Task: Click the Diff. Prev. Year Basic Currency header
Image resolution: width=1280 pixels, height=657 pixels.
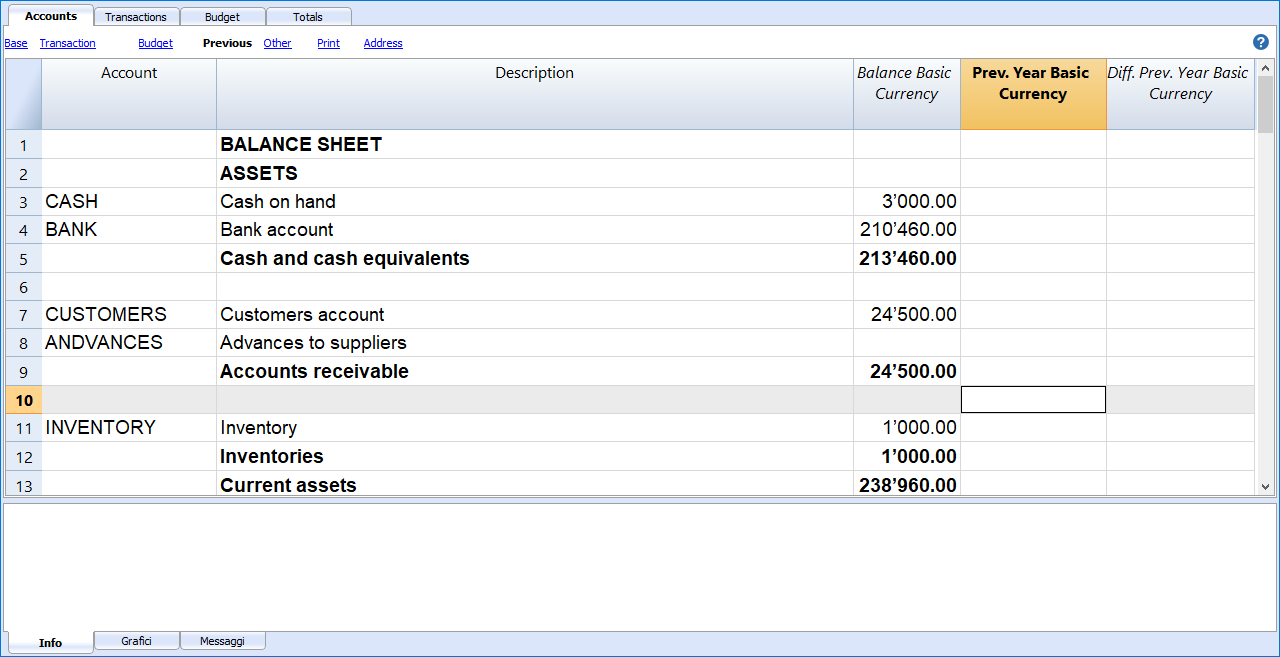Action: [1180, 94]
